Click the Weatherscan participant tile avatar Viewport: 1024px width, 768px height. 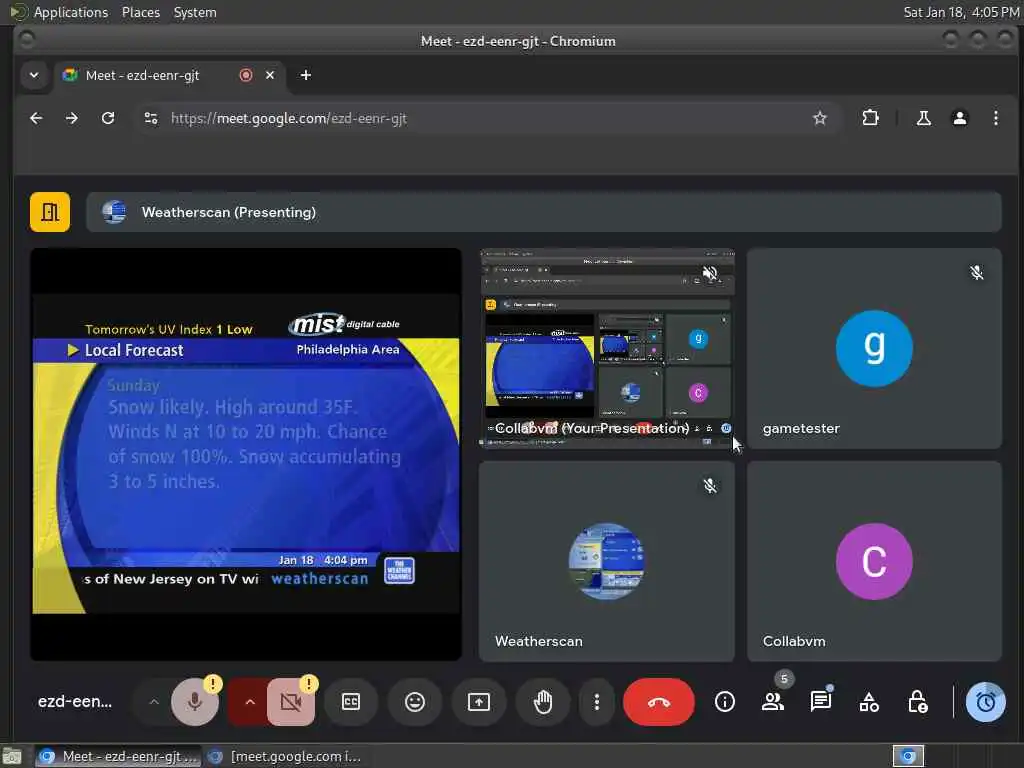point(607,561)
